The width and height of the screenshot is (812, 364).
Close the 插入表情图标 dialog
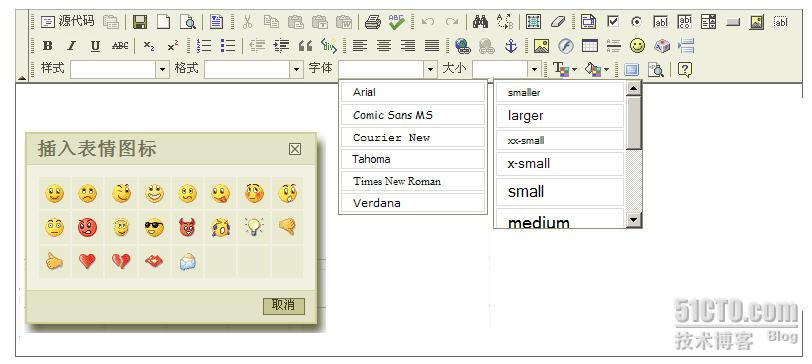pos(295,149)
